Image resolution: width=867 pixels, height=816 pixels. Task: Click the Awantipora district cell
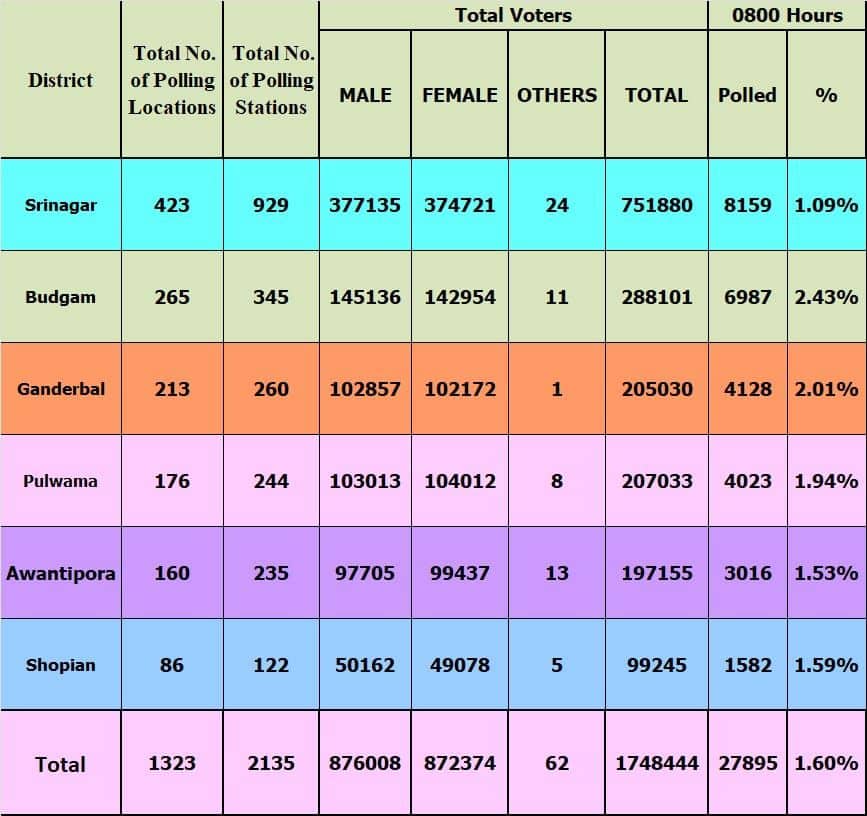[60, 573]
